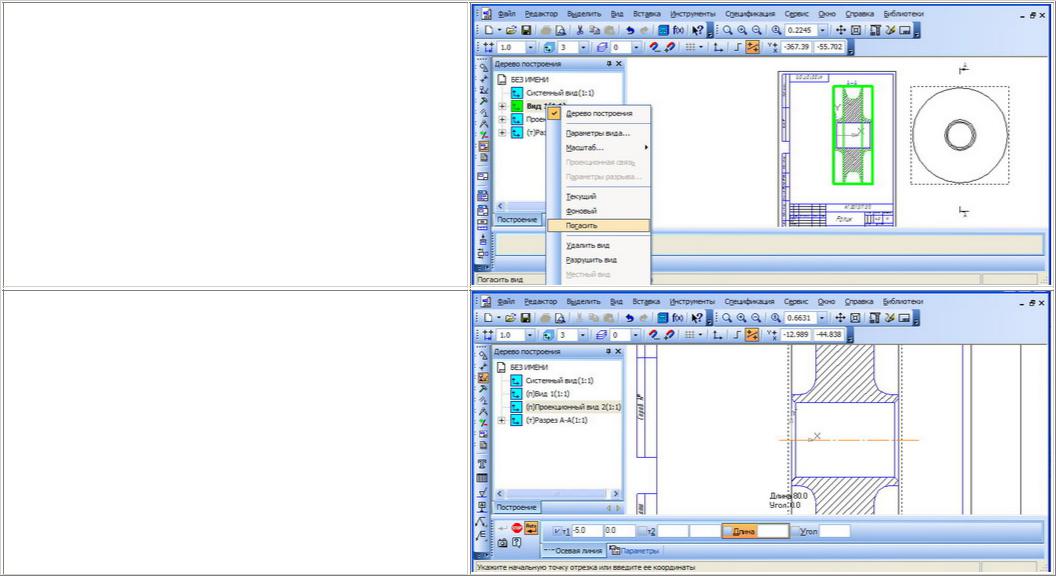The image size is (1056, 576).
Task: Click the new document icon in the lower window
Action: pyautogui.click(x=489, y=318)
